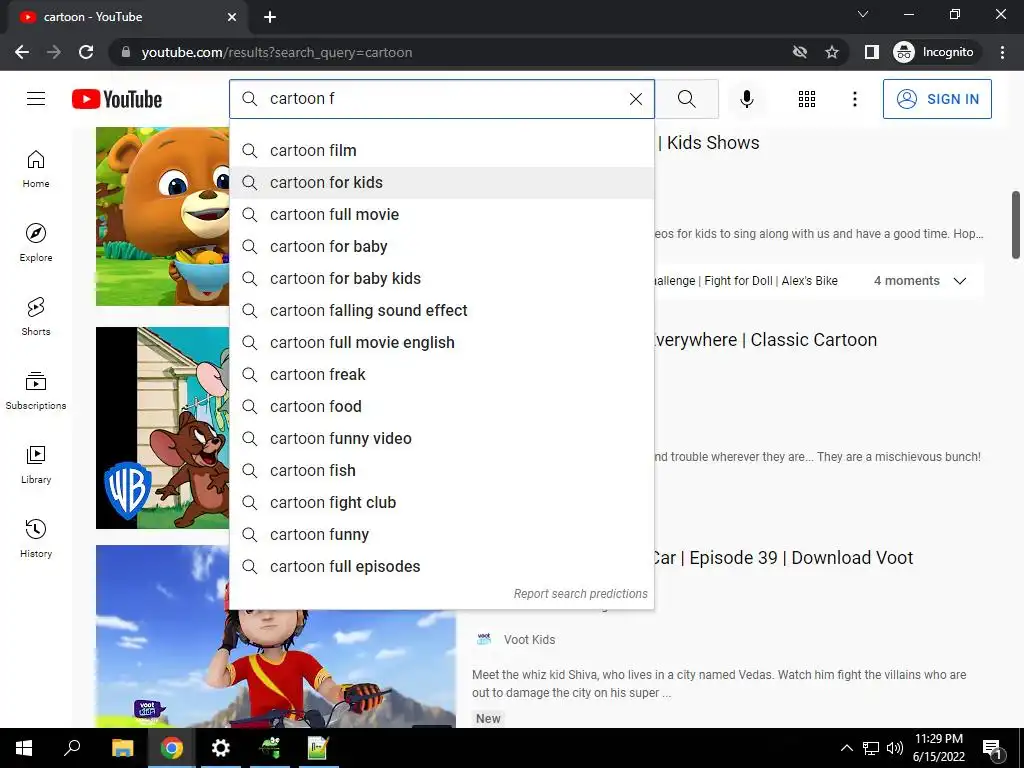
Task: Open Windows Start menu
Action: coord(24,748)
